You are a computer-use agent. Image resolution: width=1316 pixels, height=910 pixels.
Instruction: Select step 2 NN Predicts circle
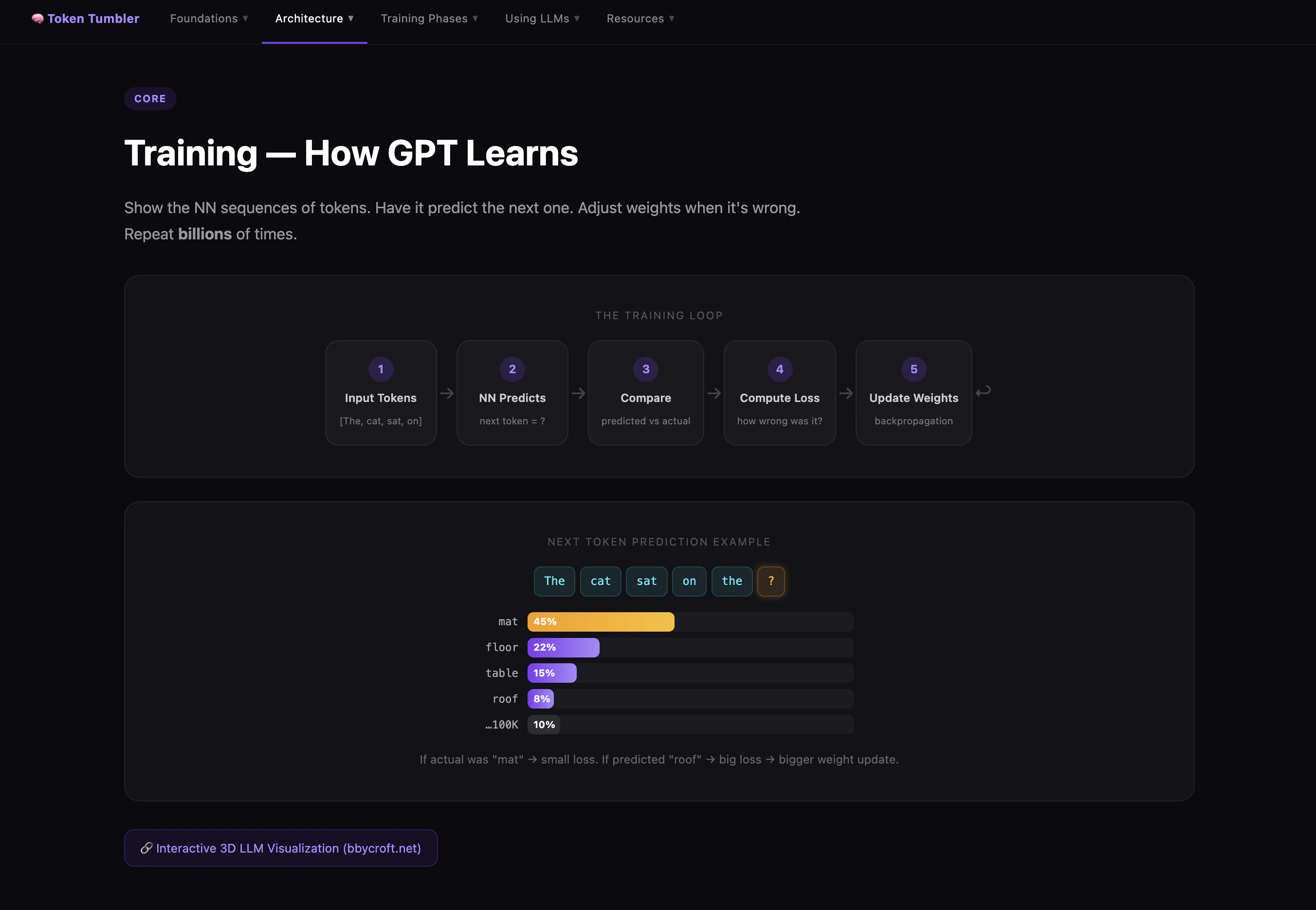point(512,369)
